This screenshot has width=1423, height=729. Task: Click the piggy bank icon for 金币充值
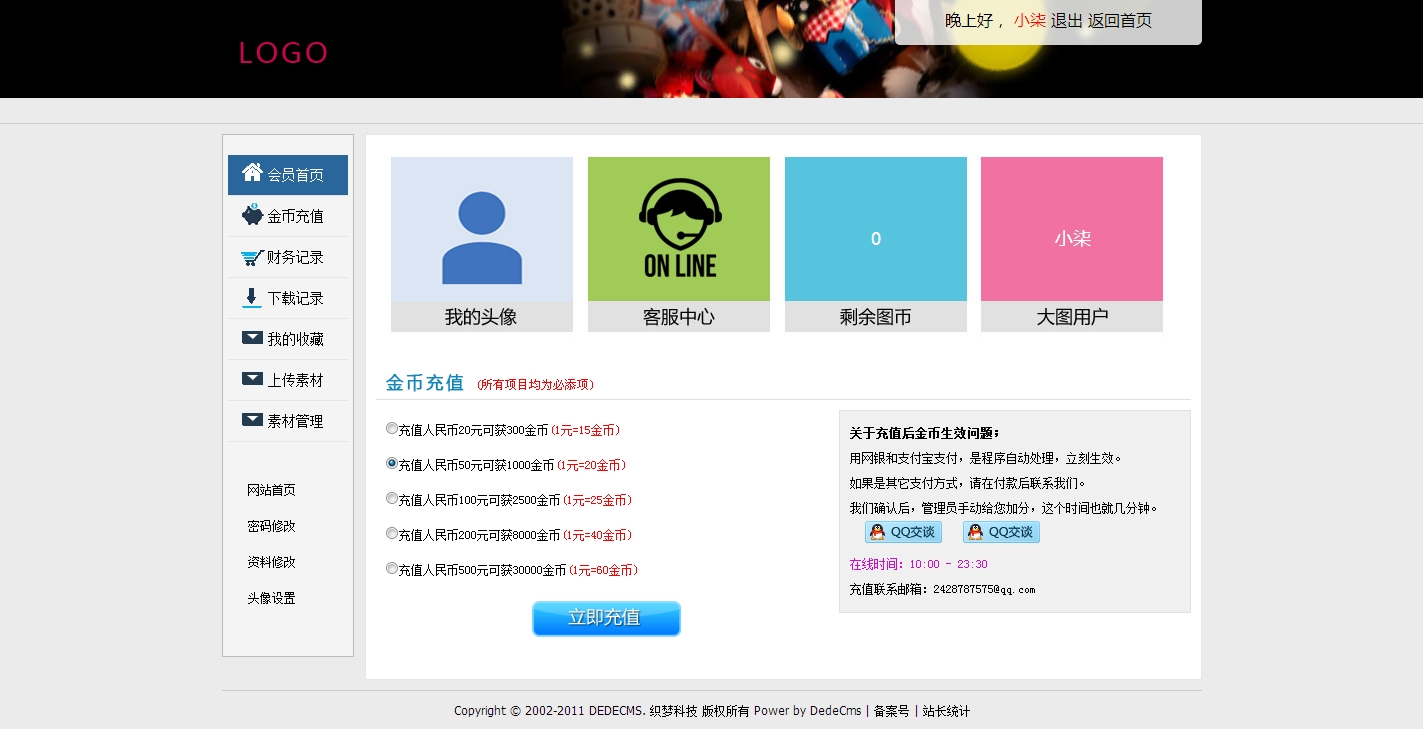pos(252,215)
